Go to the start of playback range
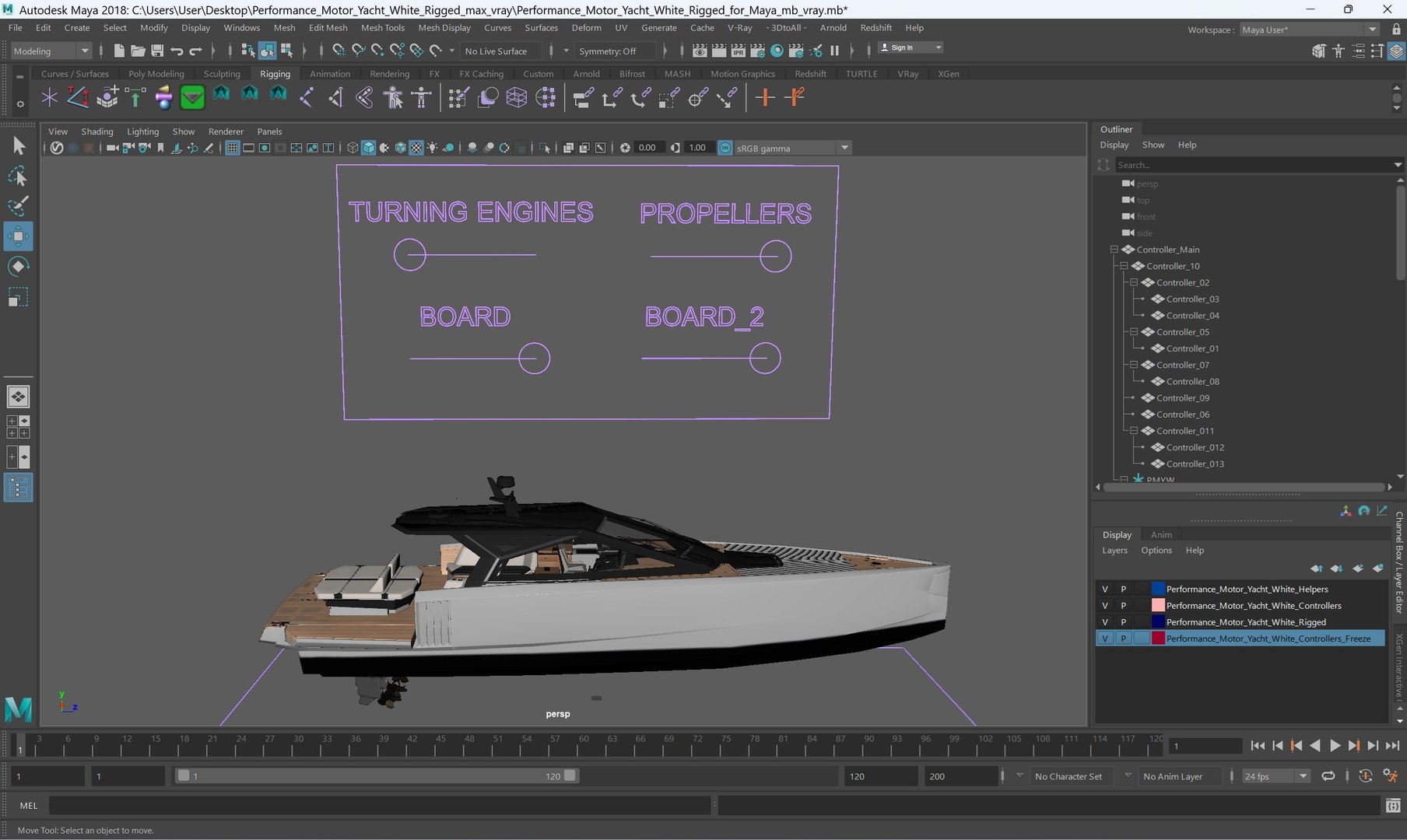The width and height of the screenshot is (1407, 840). coord(1258,746)
